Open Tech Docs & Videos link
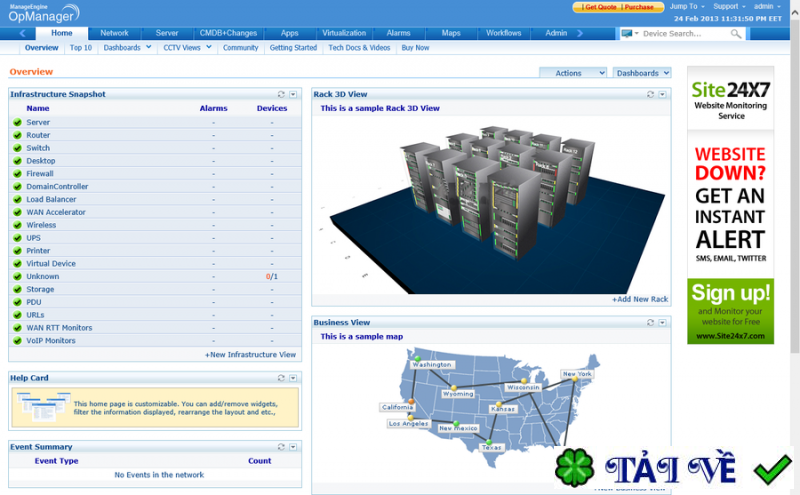This screenshot has height=495, width=800. (359, 47)
